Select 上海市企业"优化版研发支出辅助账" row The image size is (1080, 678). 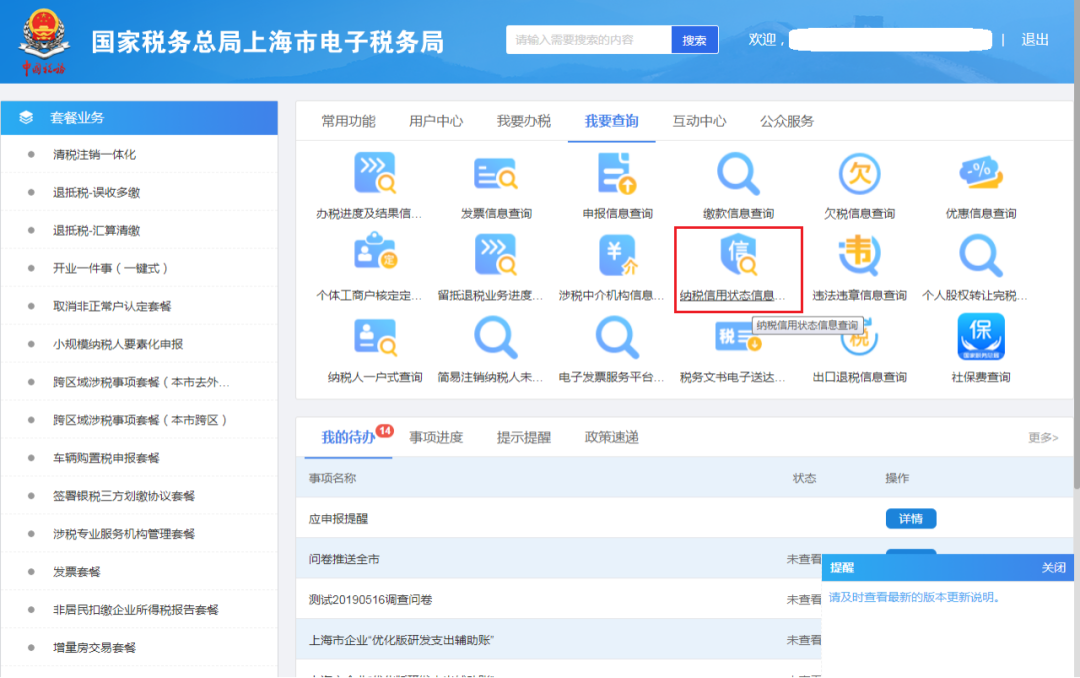tap(559, 640)
